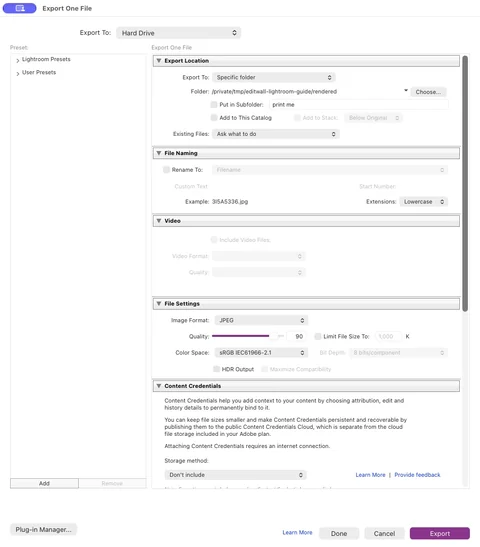The width and height of the screenshot is (480, 547).
Task: Open the Extensions Lowercase dropdown
Action: (423, 202)
